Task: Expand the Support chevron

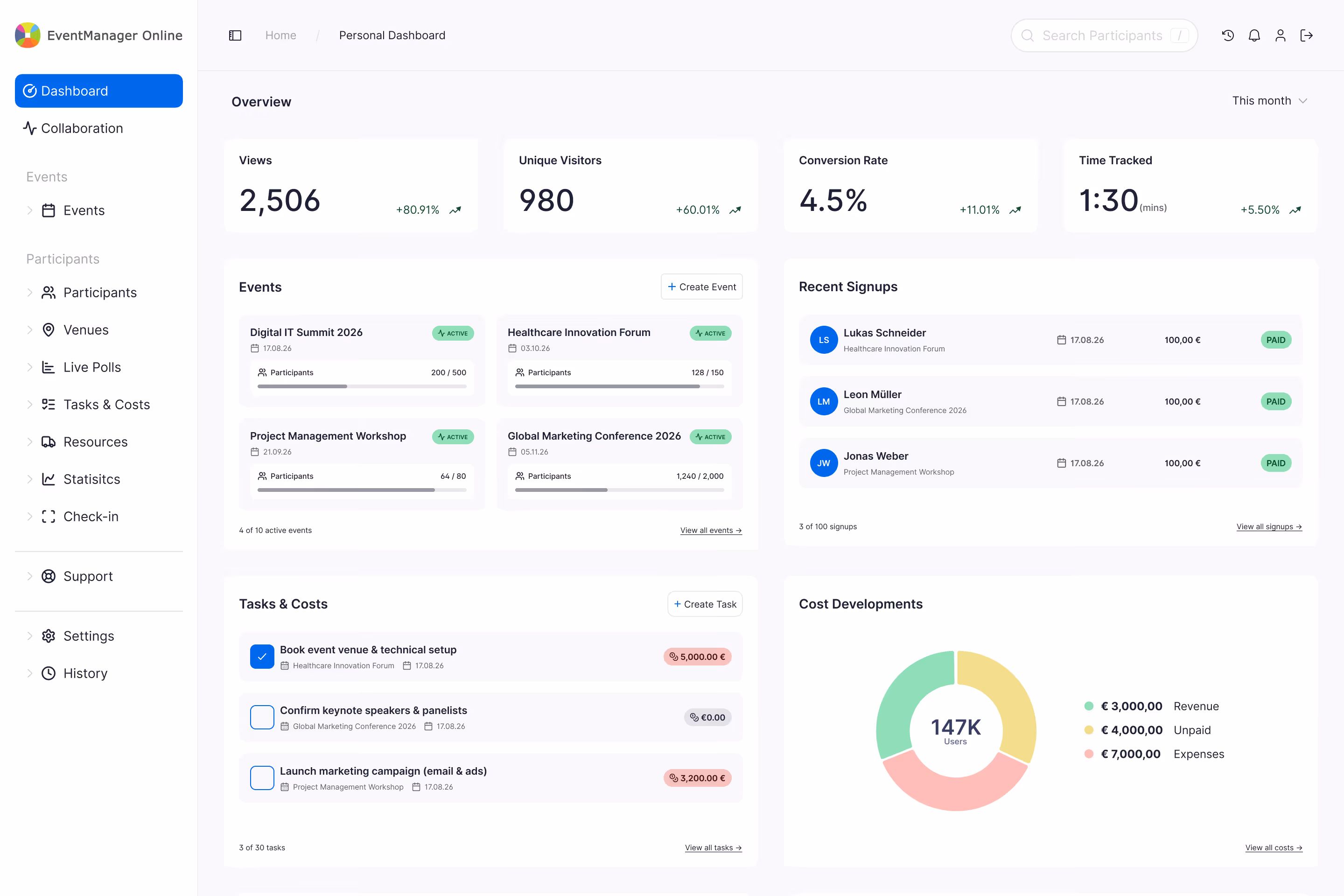Action: [30, 576]
